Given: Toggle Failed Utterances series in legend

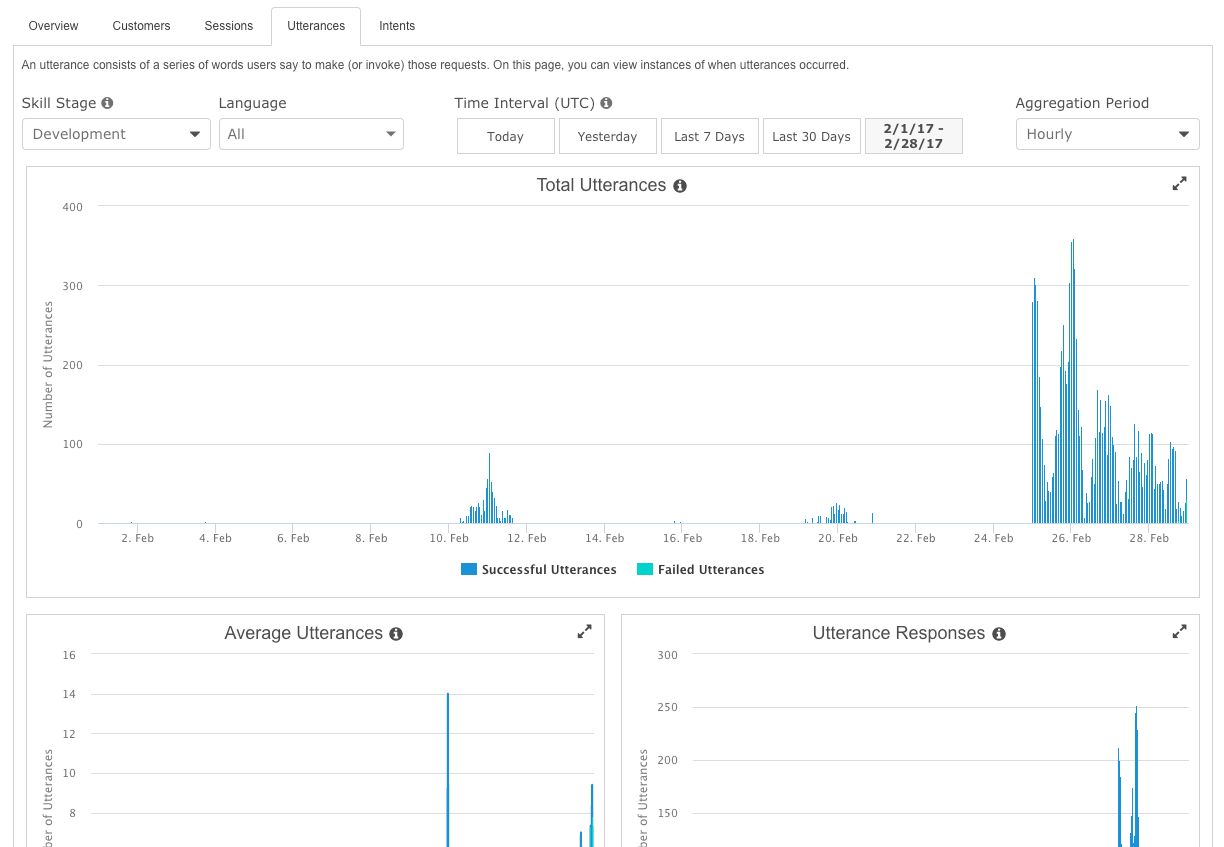Looking at the screenshot, I should pos(700,570).
